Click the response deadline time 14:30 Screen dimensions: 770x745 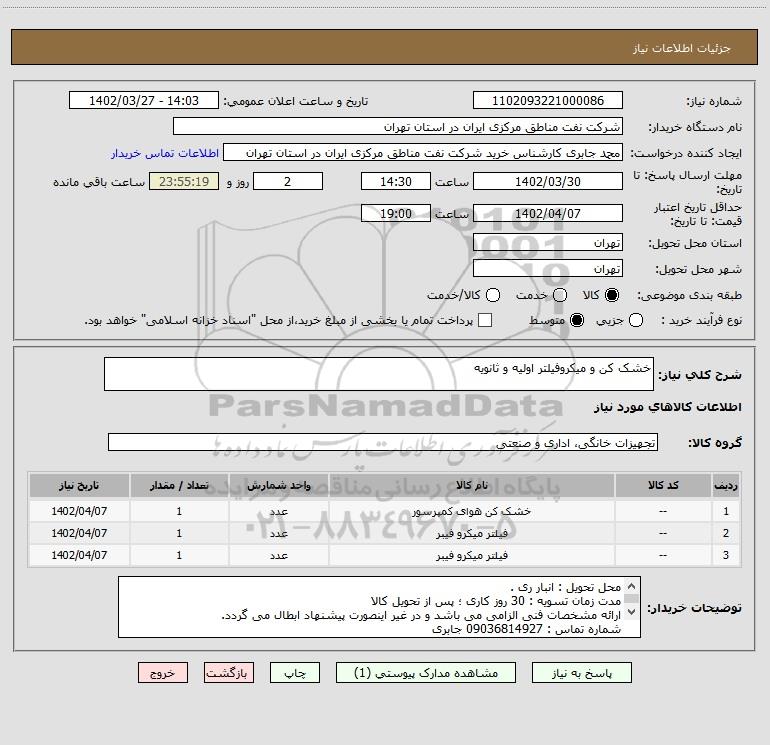pyautogui.click(x=396, y=182)
